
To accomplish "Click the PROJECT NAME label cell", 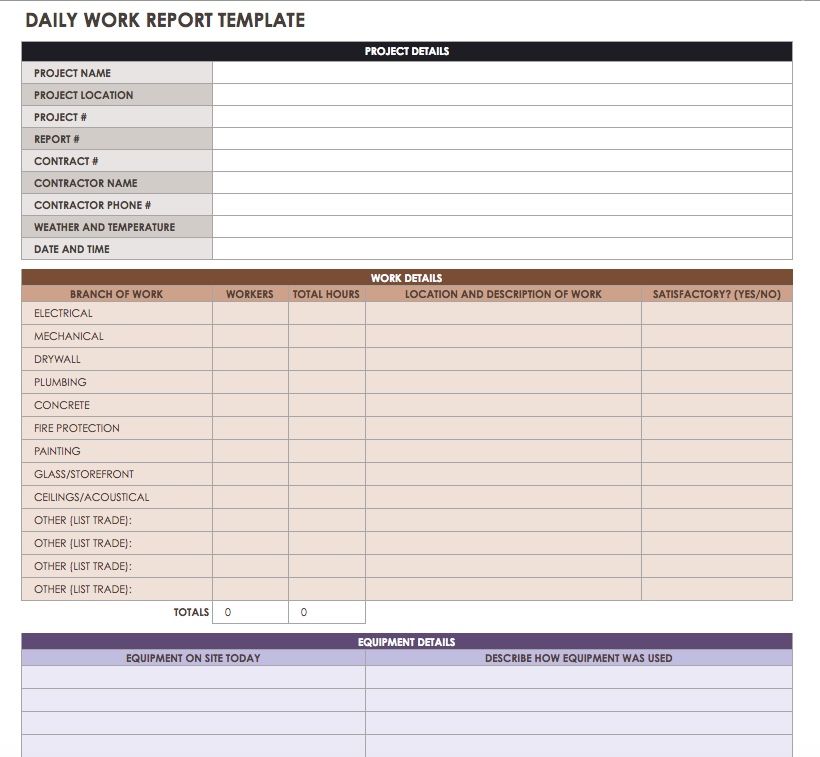I will pyautogui.click(x=117, y=73).
